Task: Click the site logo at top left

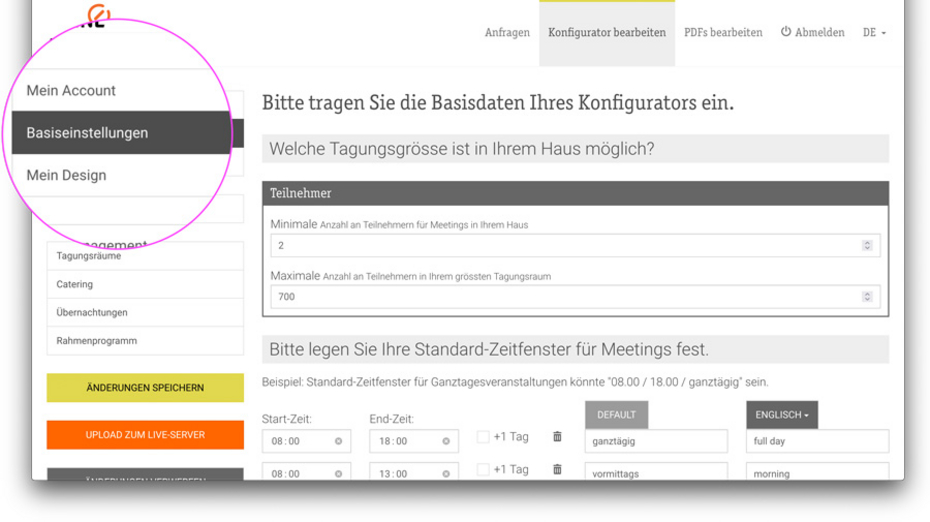Action: 97,17
